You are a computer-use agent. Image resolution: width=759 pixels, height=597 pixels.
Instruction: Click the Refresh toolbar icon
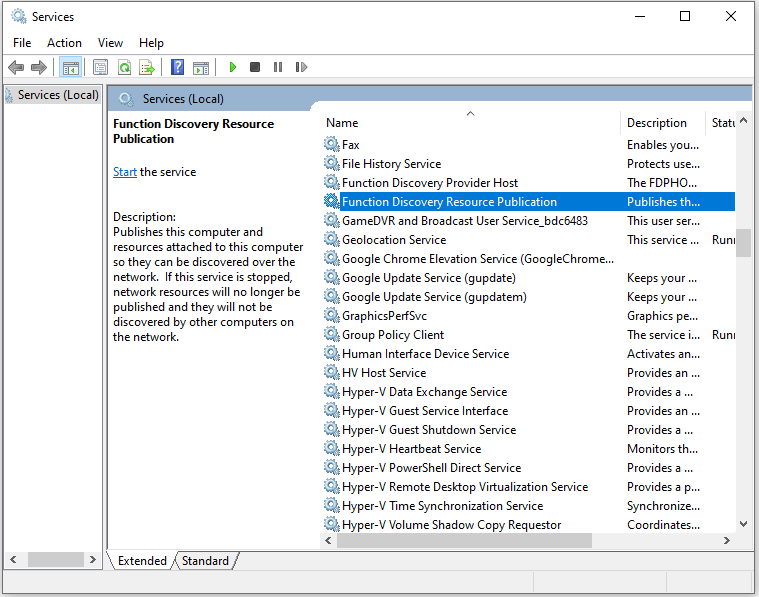[x=124, y=67]
